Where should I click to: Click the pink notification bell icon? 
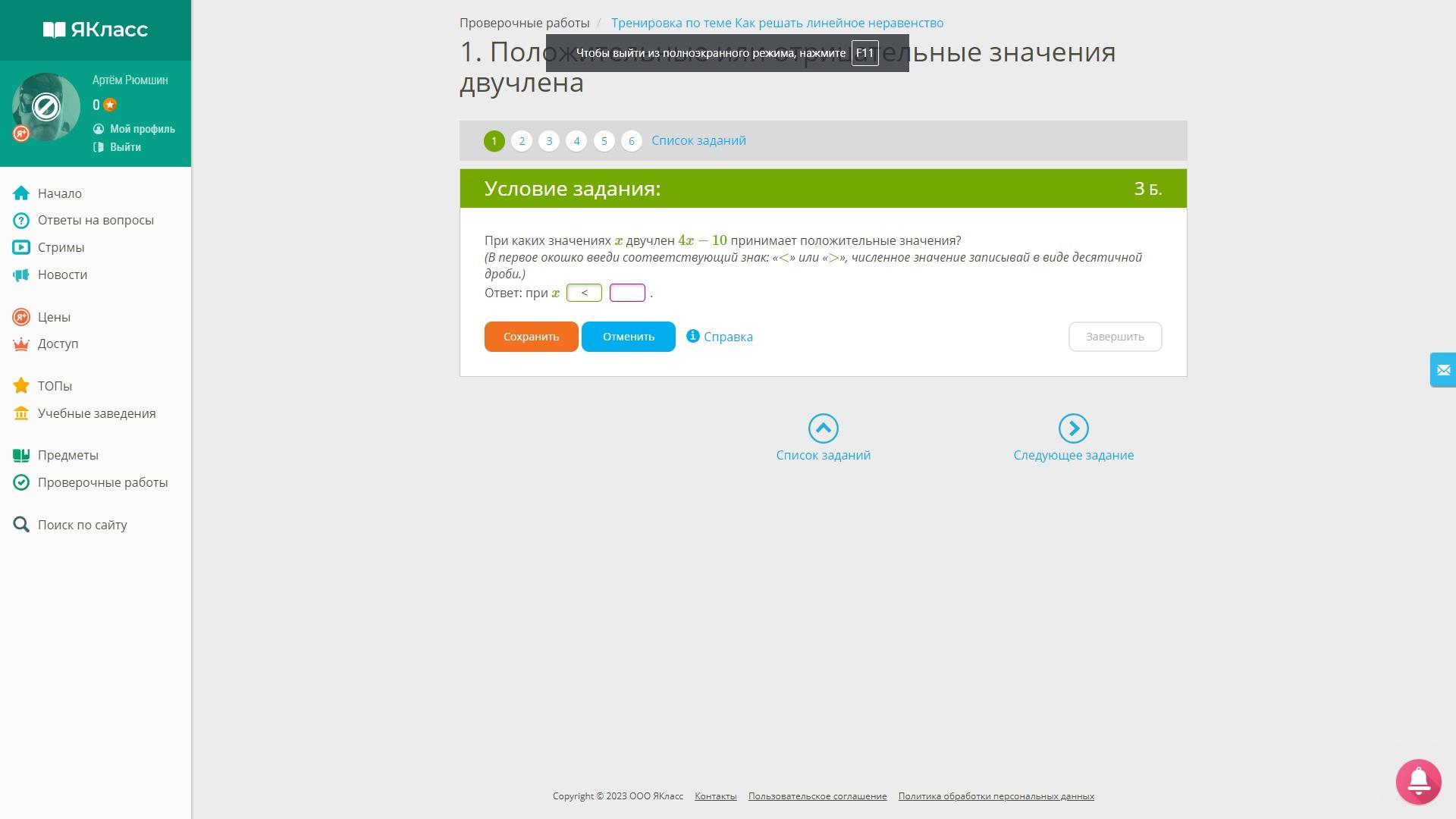click(x=1418, y=781)
